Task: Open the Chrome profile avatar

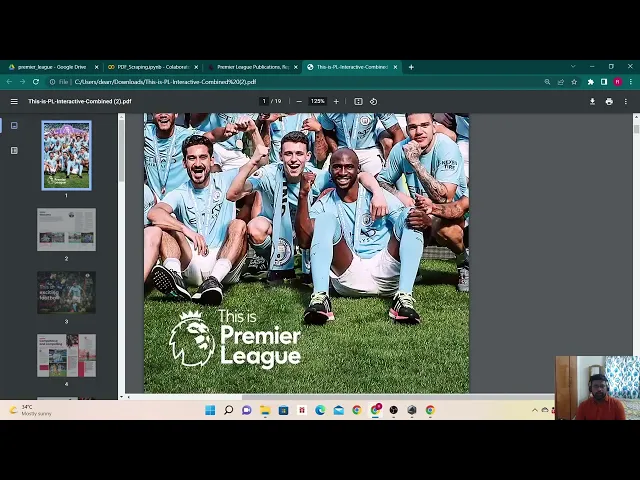Action: [x=618, y=82]
